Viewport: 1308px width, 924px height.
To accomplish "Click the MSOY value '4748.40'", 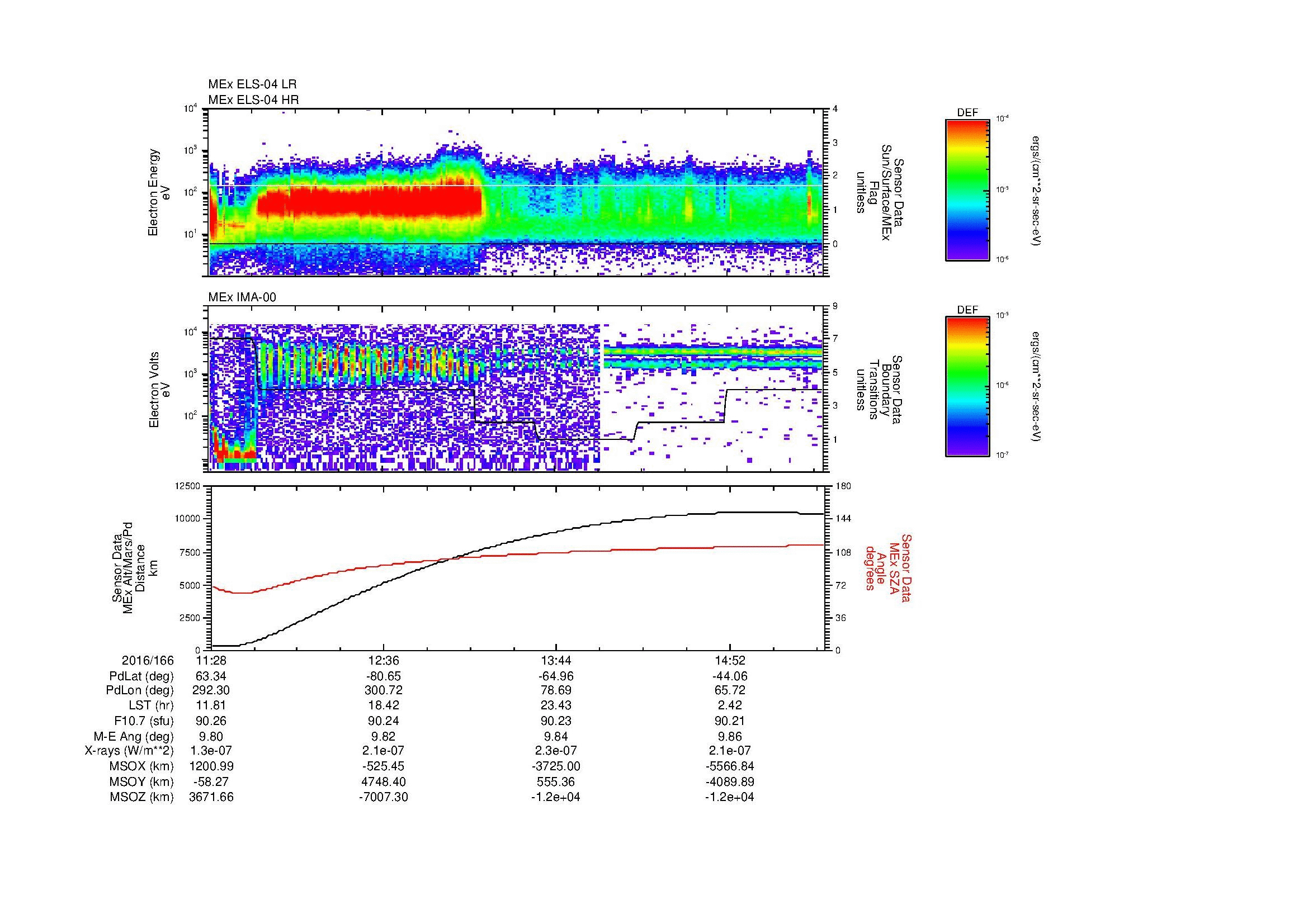I will 384,781.
